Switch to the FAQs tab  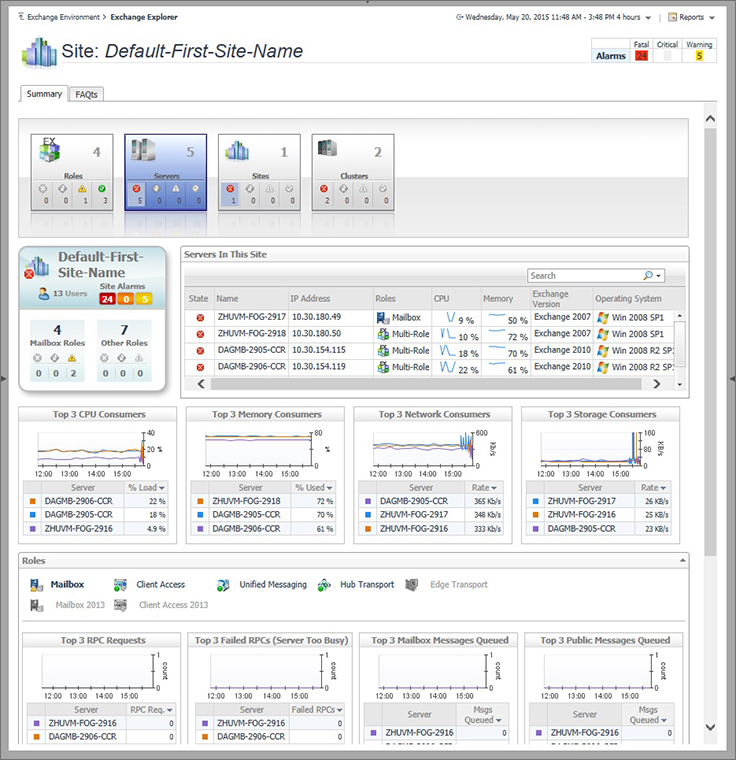pyautogui.click(x=86, y=95)
